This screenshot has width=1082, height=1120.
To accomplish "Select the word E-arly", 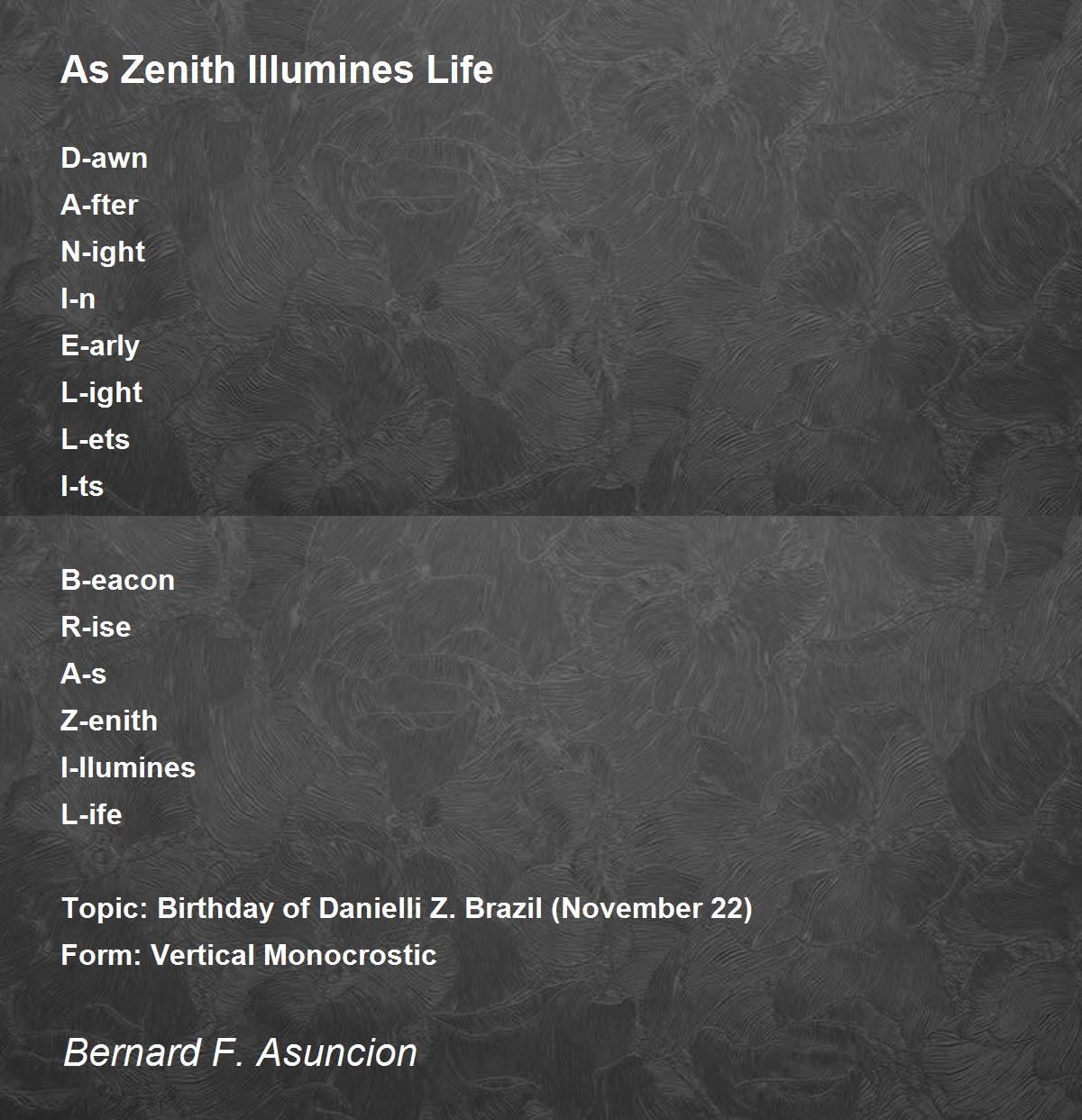I will click(100, 346).
